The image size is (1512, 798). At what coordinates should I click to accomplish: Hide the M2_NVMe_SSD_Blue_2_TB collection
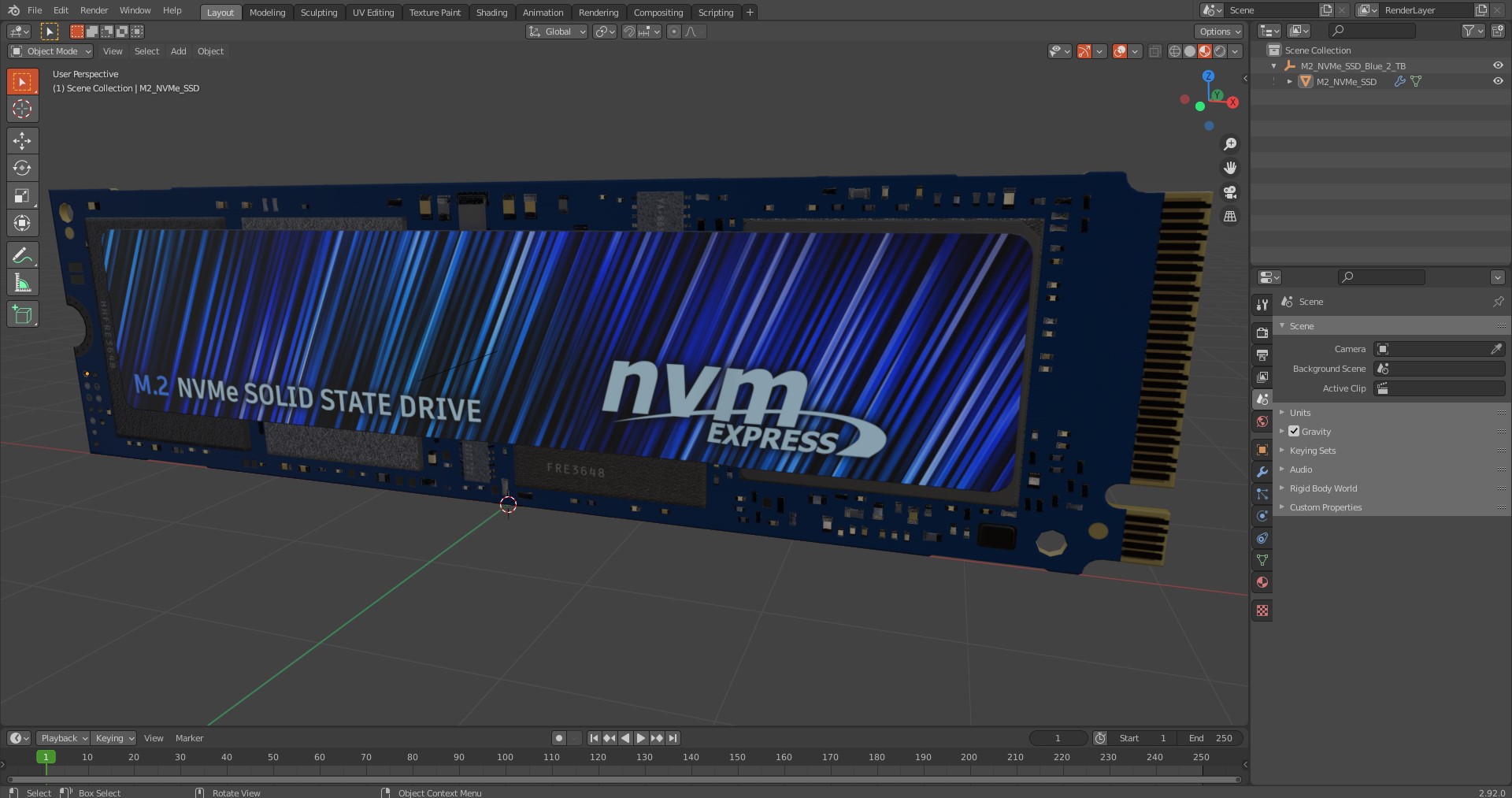(x=1498, y=65)
